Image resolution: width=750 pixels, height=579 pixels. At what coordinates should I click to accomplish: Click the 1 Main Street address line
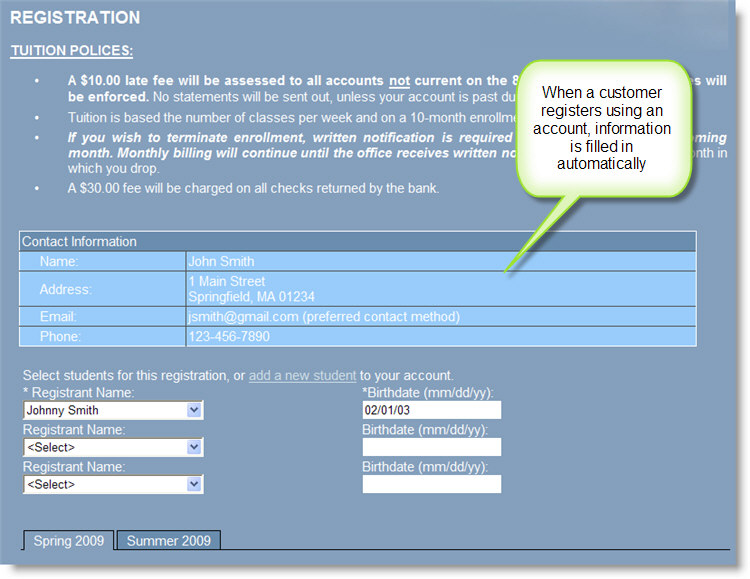click(227, 281)
